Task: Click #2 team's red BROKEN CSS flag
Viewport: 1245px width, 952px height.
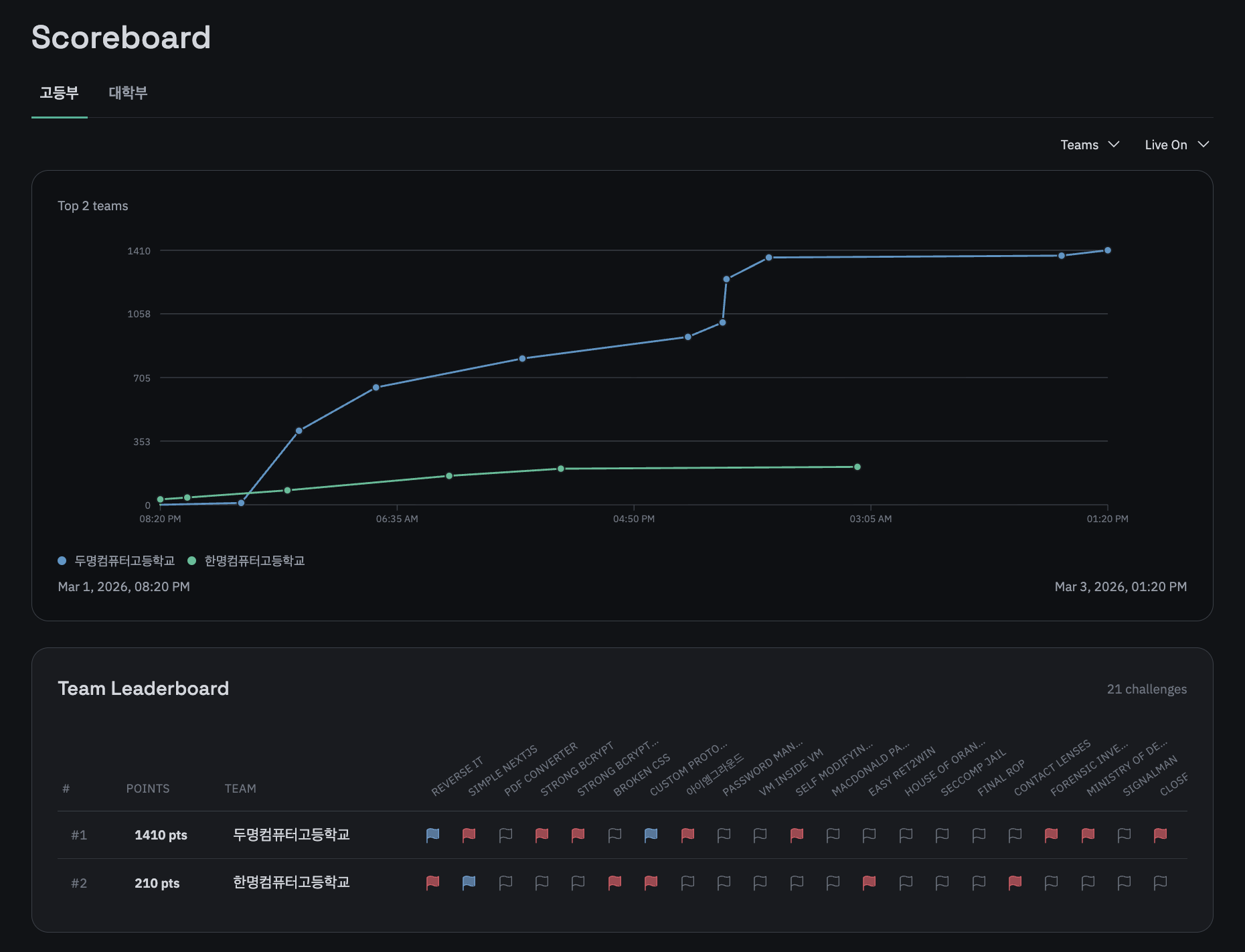Action: click(x=614, y=883)
